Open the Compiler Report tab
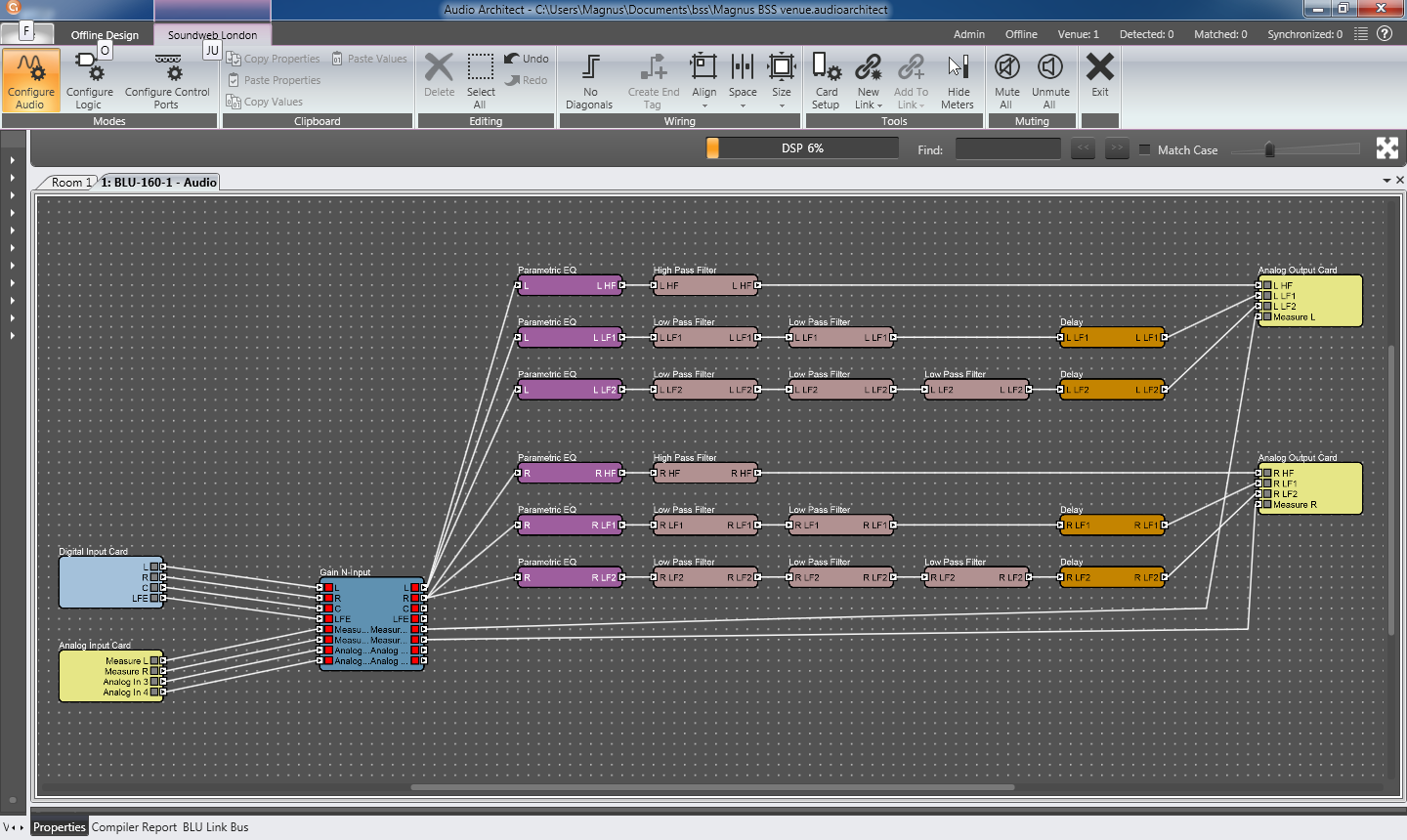 pyautogui.click(x=134, y=827)
